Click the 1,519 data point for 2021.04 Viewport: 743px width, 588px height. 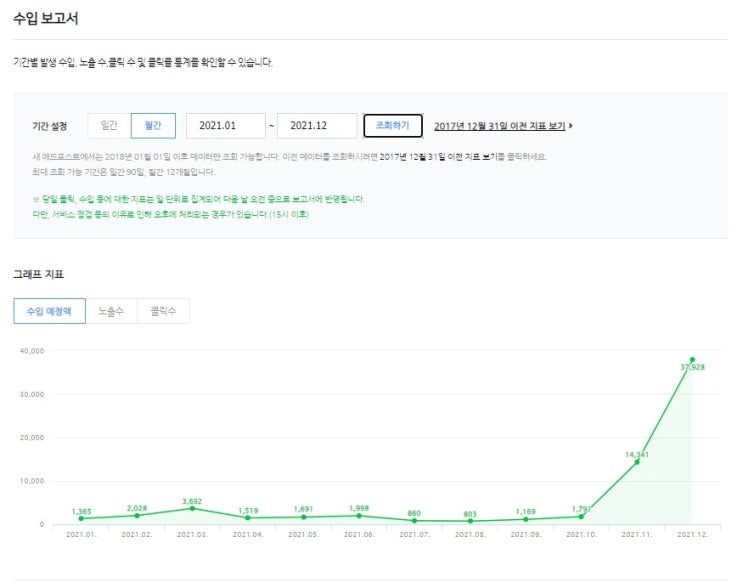coord(248,517)
